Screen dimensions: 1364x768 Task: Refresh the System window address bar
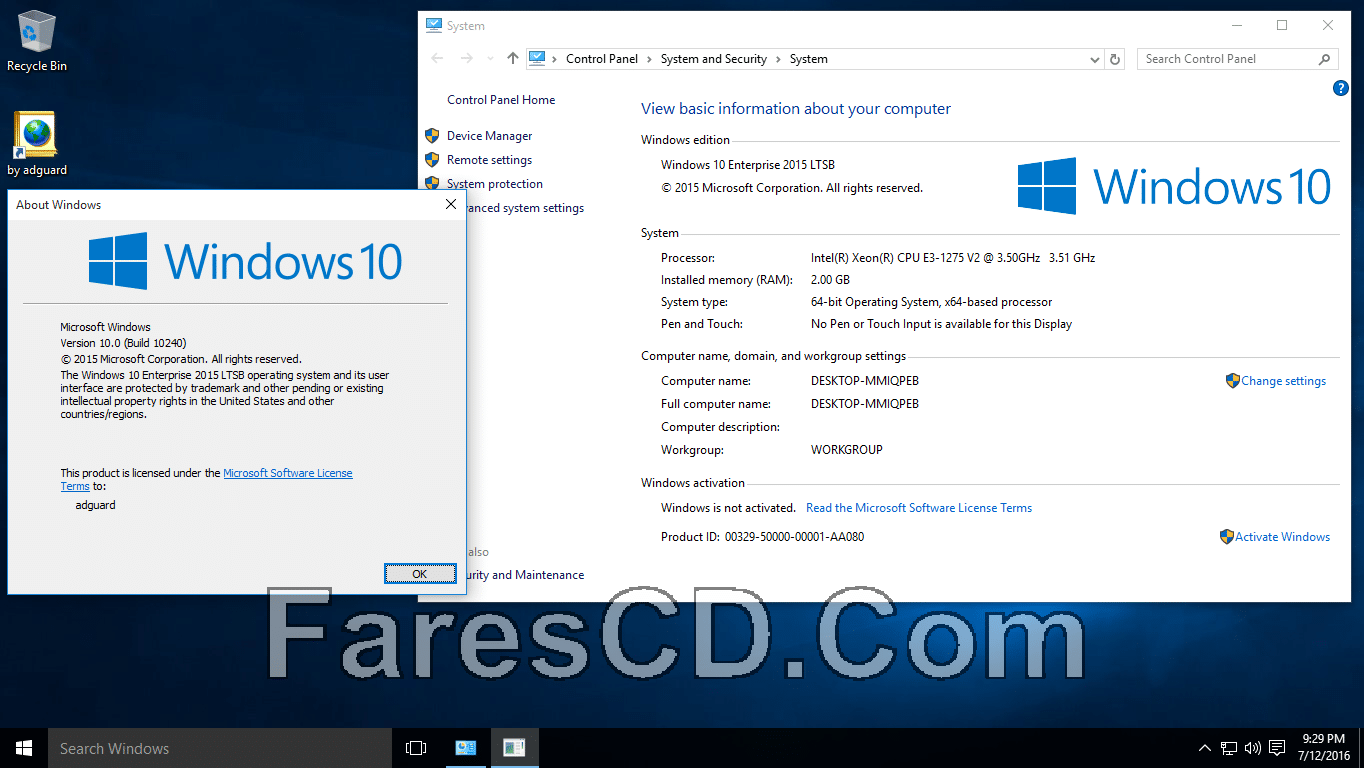point(1115,59)
